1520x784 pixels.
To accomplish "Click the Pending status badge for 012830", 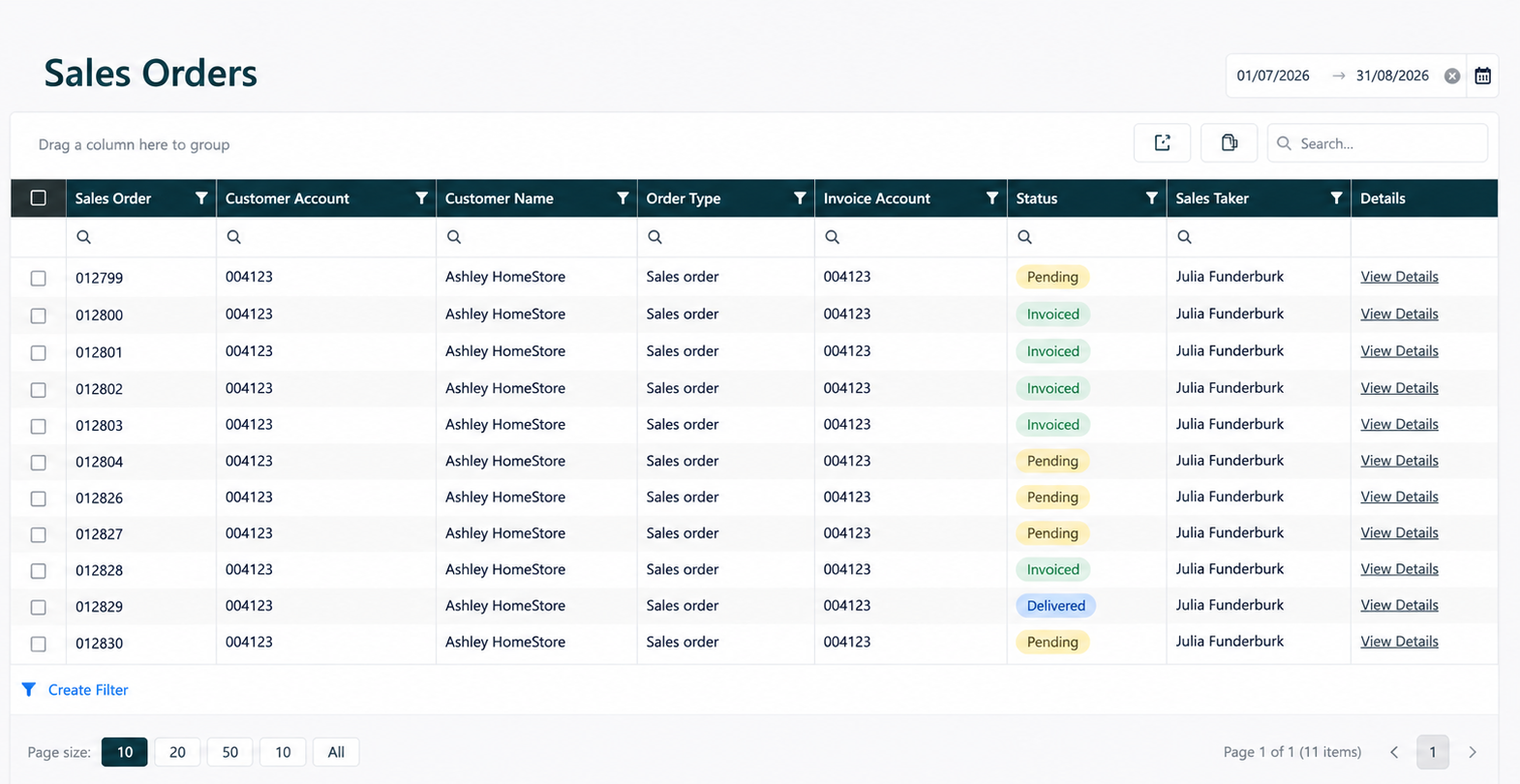I will tap(1052, 642).
